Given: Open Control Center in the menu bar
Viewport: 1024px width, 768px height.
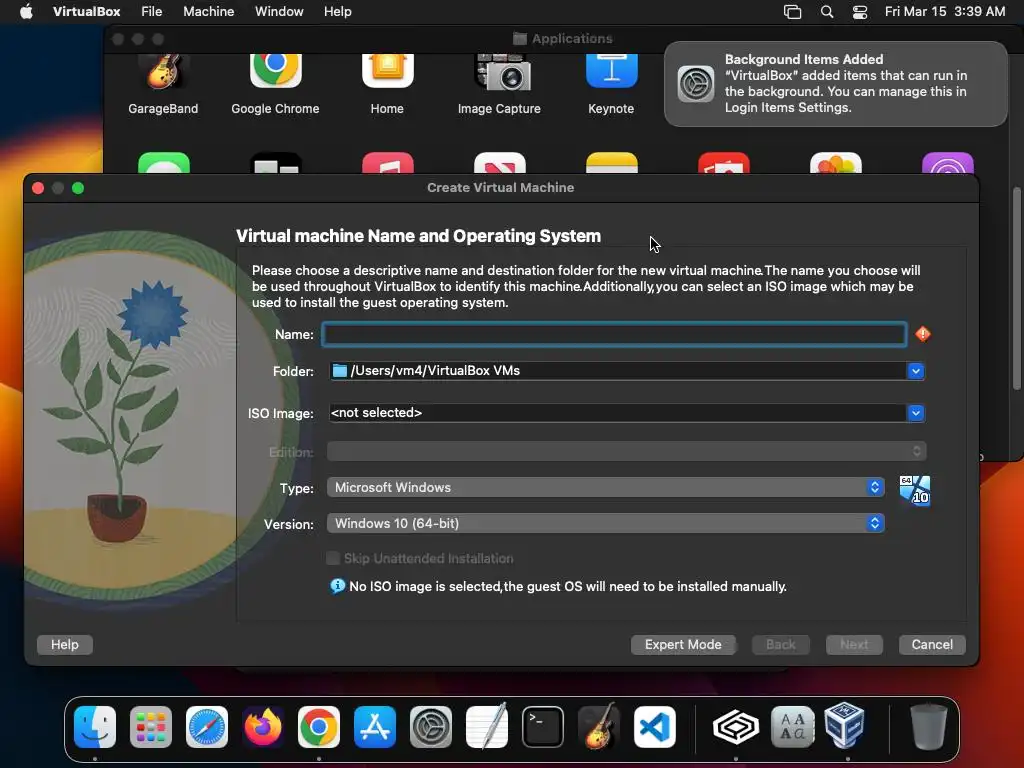Looking at the screenshot, I should tap(860, 12).
